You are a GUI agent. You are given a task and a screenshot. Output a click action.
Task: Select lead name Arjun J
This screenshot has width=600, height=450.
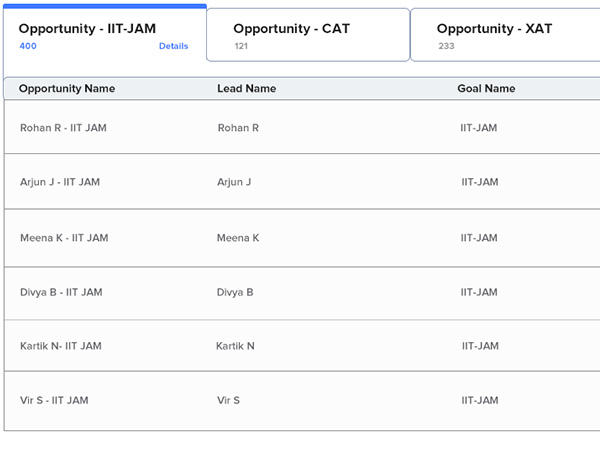[234, 182]
